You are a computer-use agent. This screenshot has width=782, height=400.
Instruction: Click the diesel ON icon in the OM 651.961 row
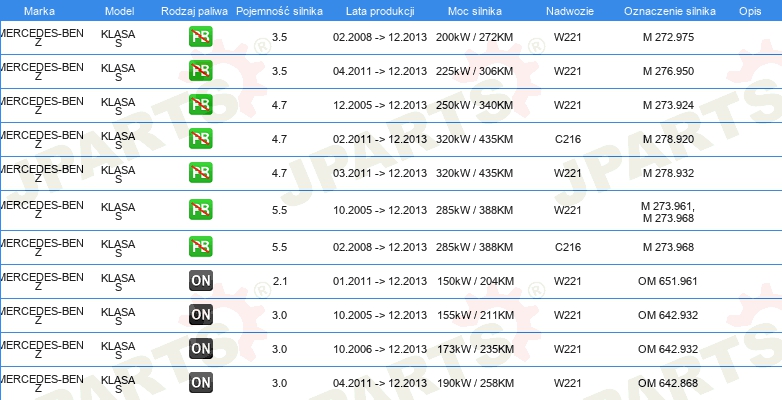point(200,281)
